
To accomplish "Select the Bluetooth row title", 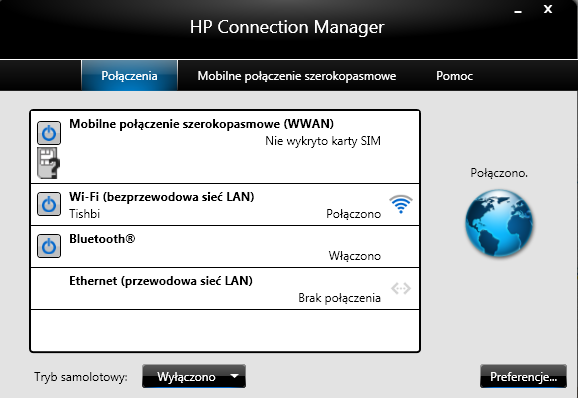I will (x=102, y=239).
